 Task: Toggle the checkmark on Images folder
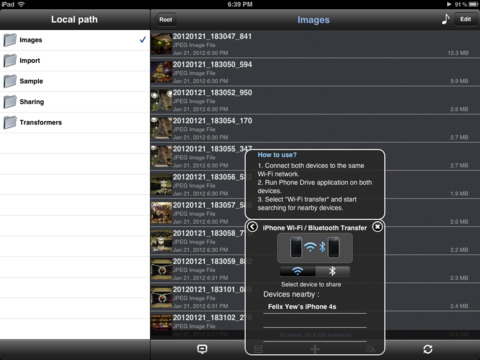tap(143, 40)
